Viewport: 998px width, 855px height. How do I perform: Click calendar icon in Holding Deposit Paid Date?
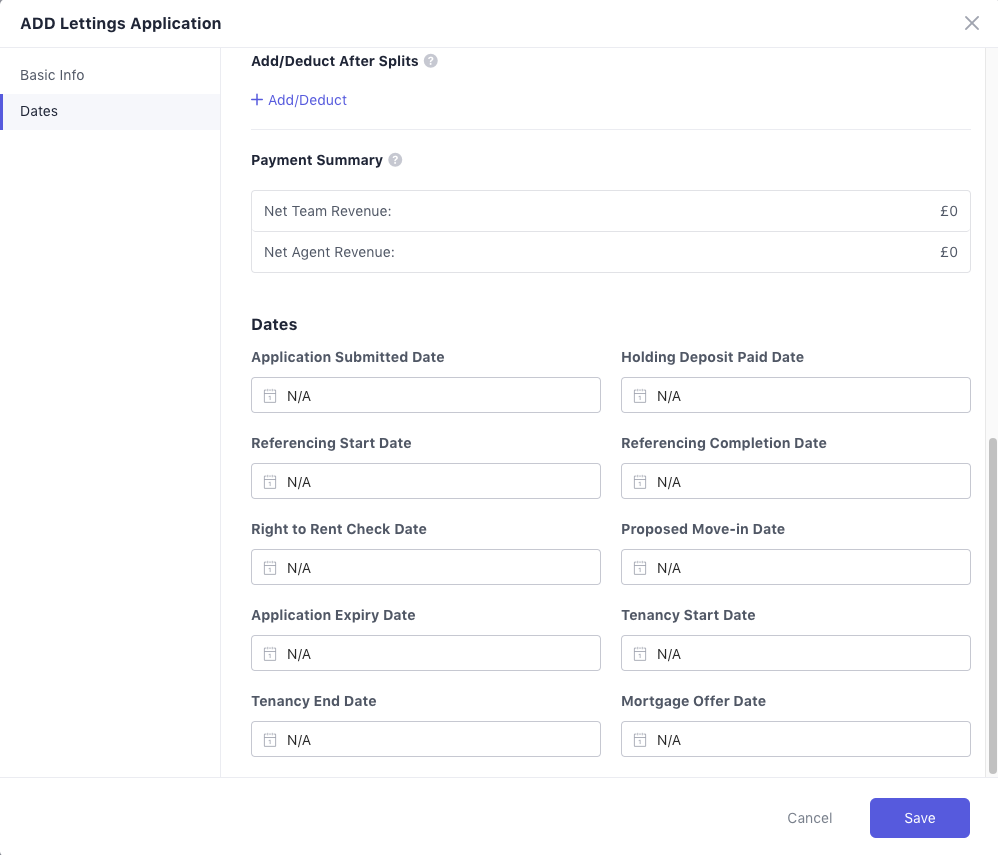pos(640,396)
